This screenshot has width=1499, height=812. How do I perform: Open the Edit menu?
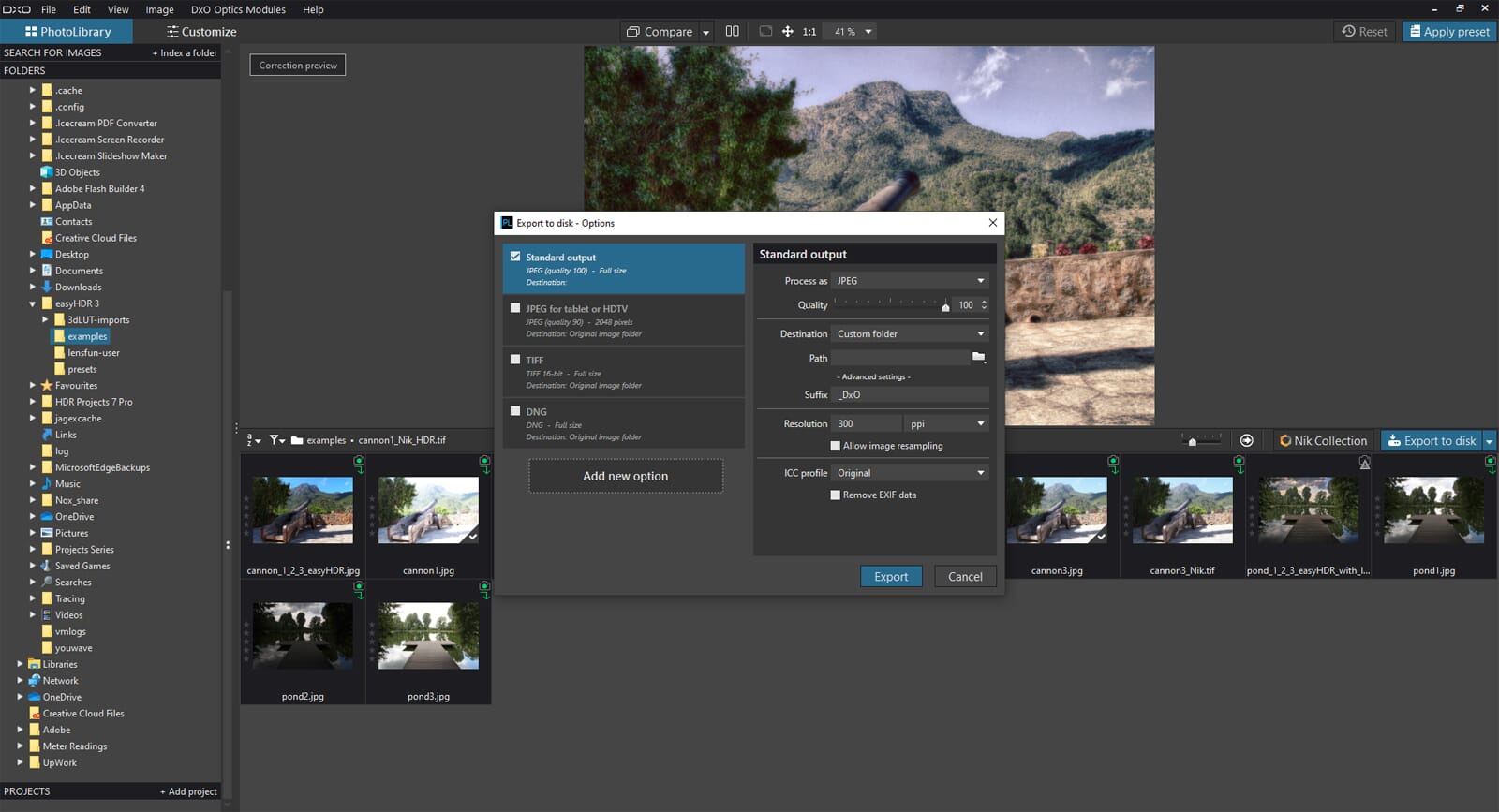[82, 9]
